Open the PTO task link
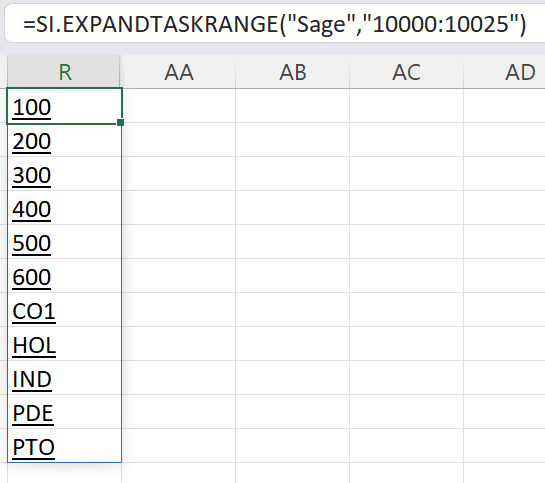The image size is (545, 483). [33, 447]
